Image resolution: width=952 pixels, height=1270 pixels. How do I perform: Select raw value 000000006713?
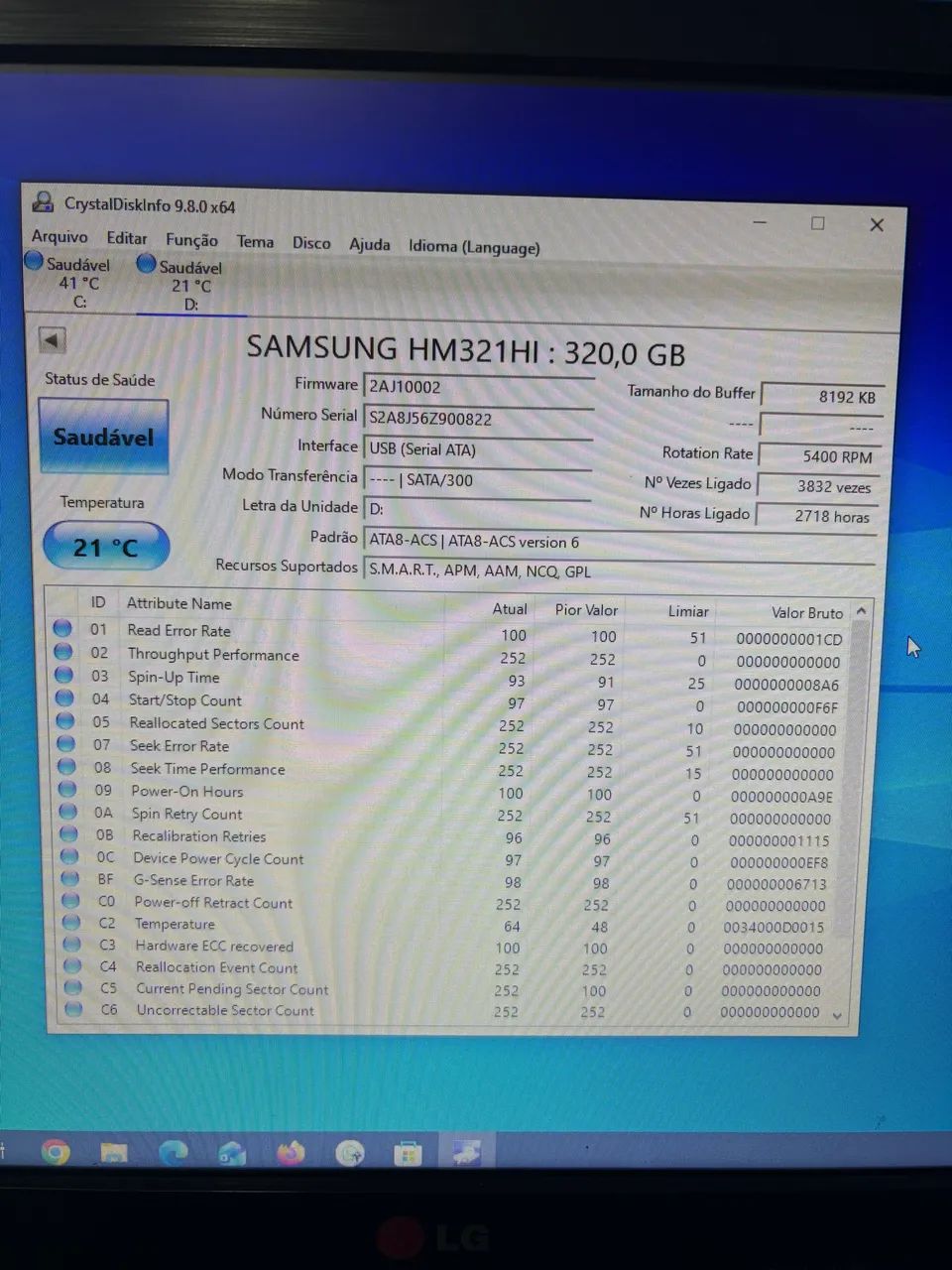click(776, 884)
